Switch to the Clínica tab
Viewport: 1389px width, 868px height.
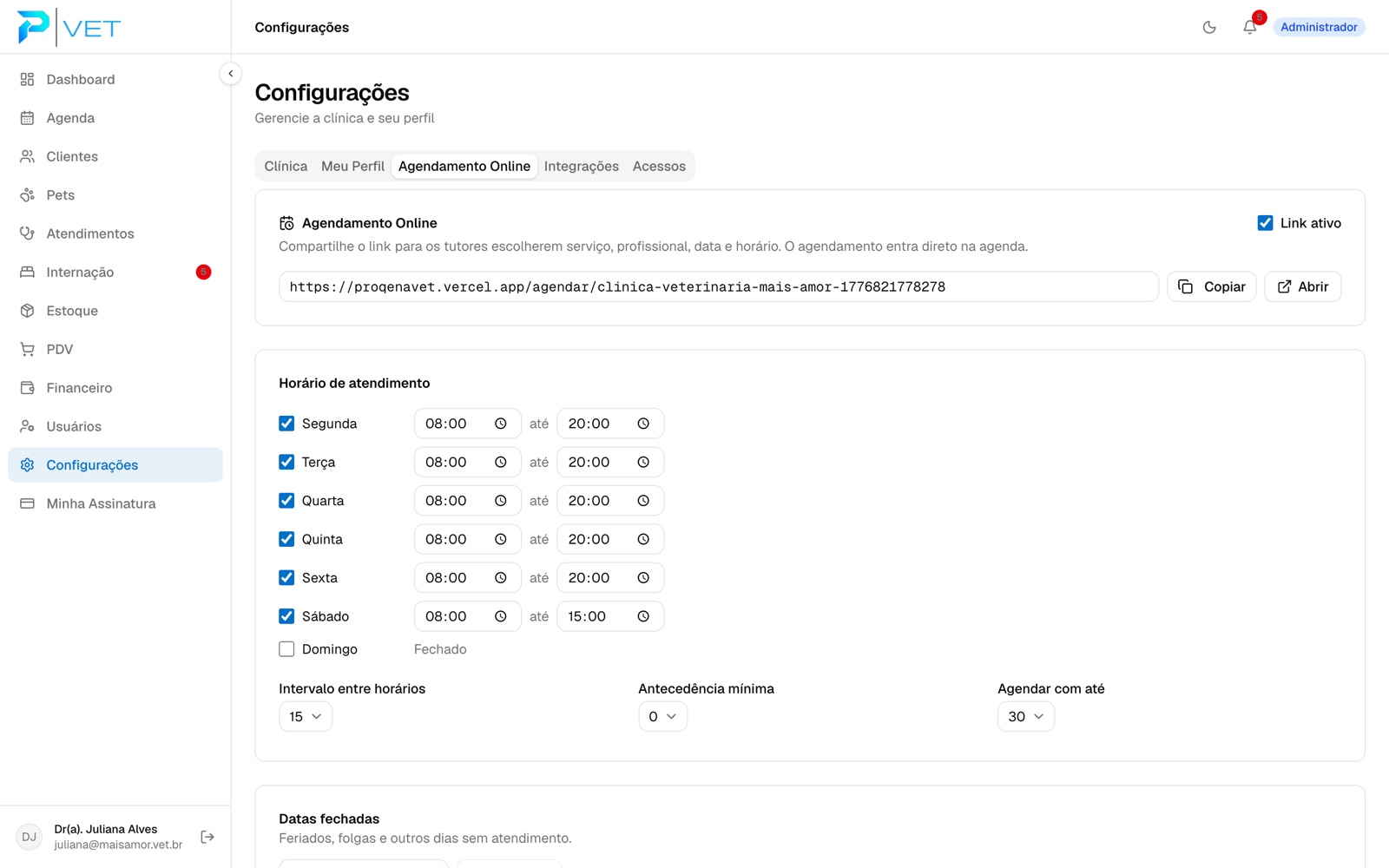coord(286,166)
